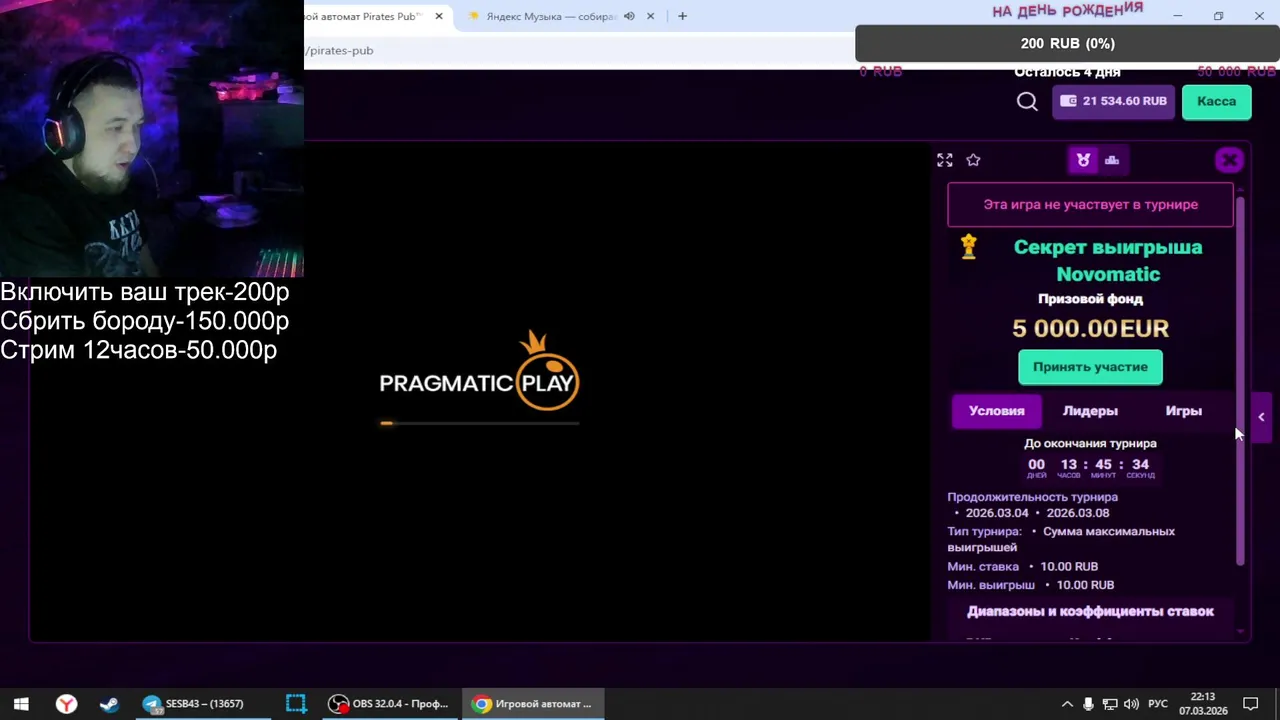Viewport: 1280px width, 720px height.
Task: Click prize fund '5 000.00 EUR'
Action: click(x=1090, y=328)
